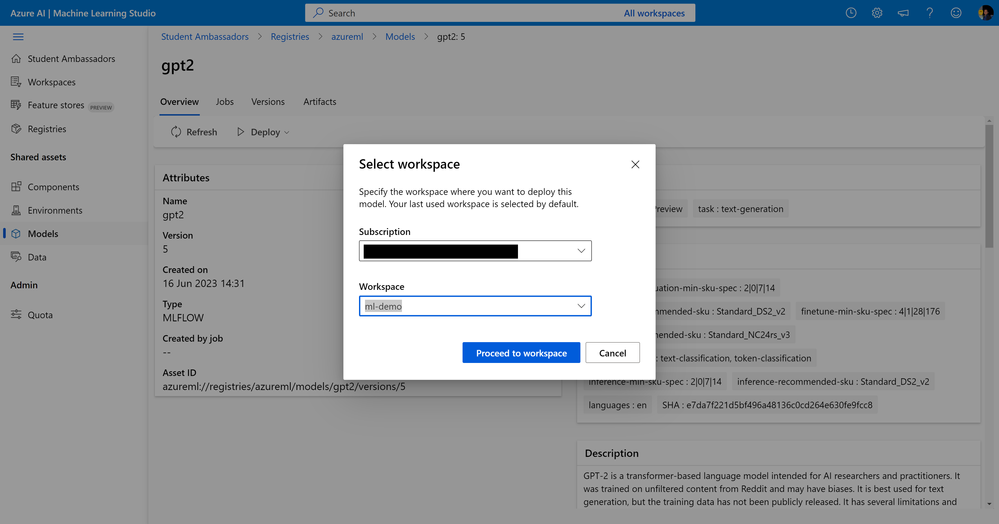
Task: Open azureml breadcrumb link
Action: pos(347,37)
